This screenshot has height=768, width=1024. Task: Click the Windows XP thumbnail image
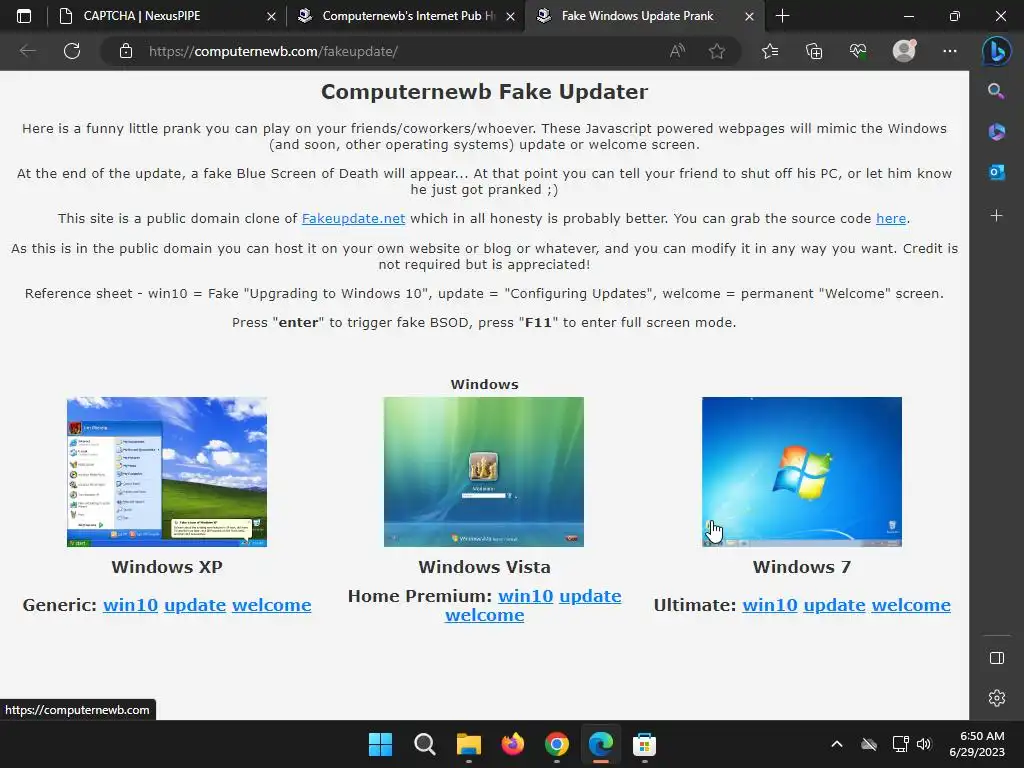pyautogui.click(x=167, y=472)
